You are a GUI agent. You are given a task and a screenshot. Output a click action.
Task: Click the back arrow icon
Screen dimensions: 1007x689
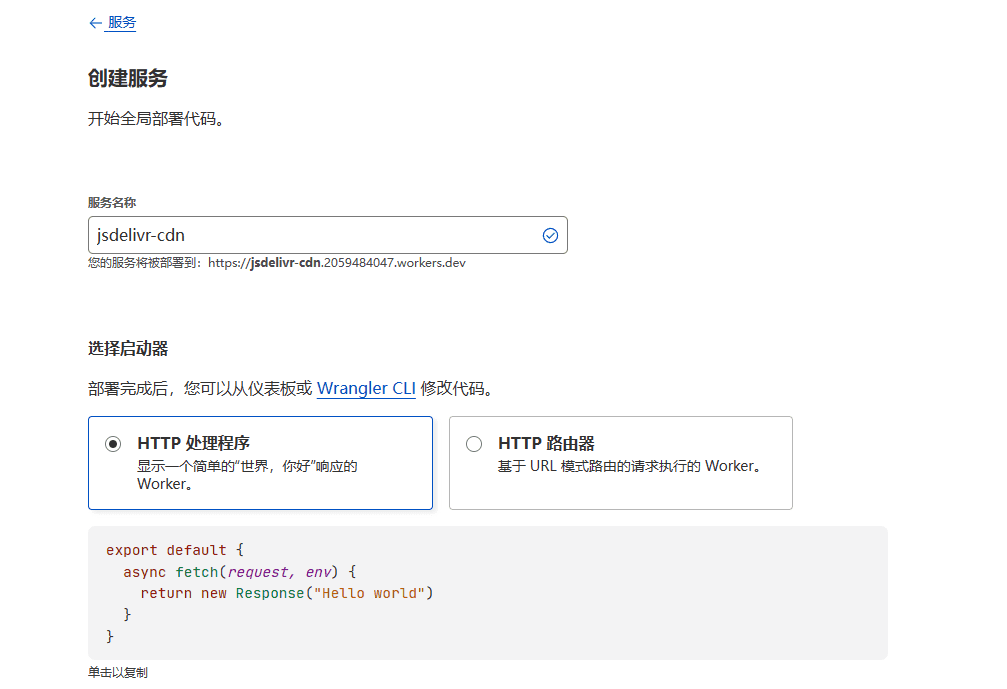(95, 23)
